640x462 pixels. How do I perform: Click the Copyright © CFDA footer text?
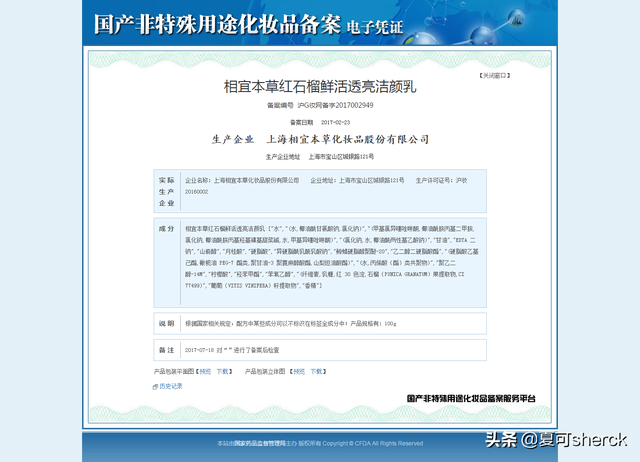click(373, 443)
